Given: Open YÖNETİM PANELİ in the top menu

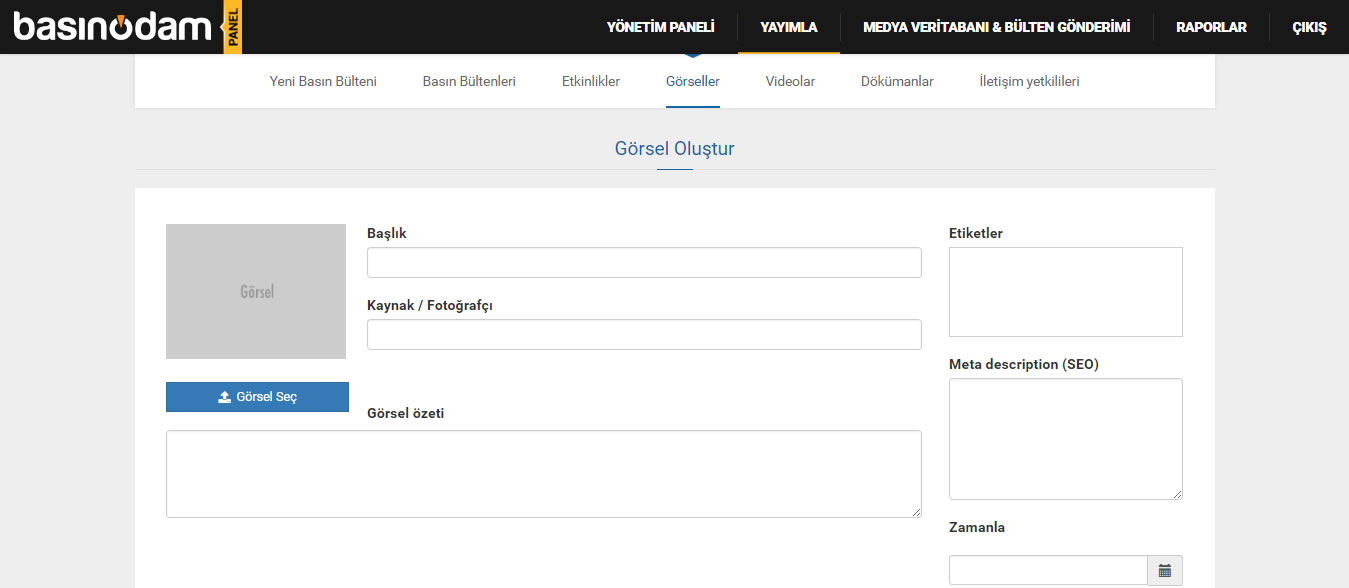Looking at the screenshot, I should (x=661, y=27).
